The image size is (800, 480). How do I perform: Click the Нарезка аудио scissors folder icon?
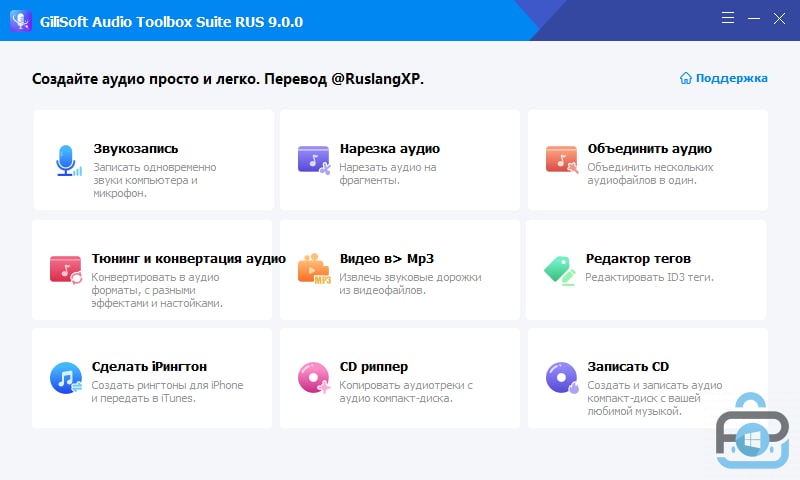314,160
